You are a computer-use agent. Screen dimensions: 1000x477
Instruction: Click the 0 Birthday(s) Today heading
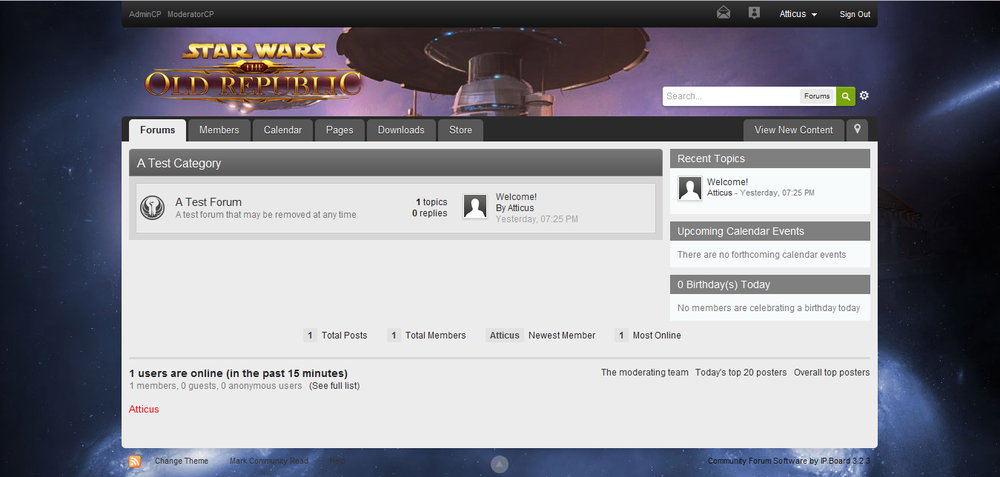click(x=724, y=285)
